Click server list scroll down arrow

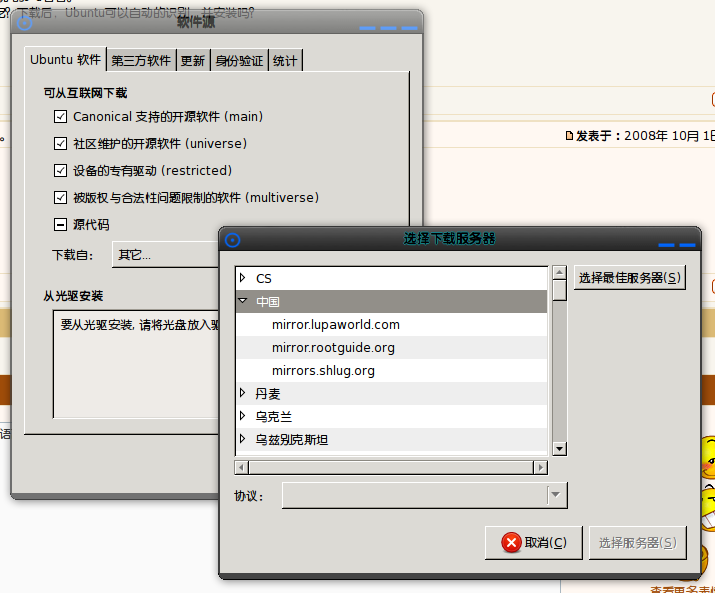(560, 449)
